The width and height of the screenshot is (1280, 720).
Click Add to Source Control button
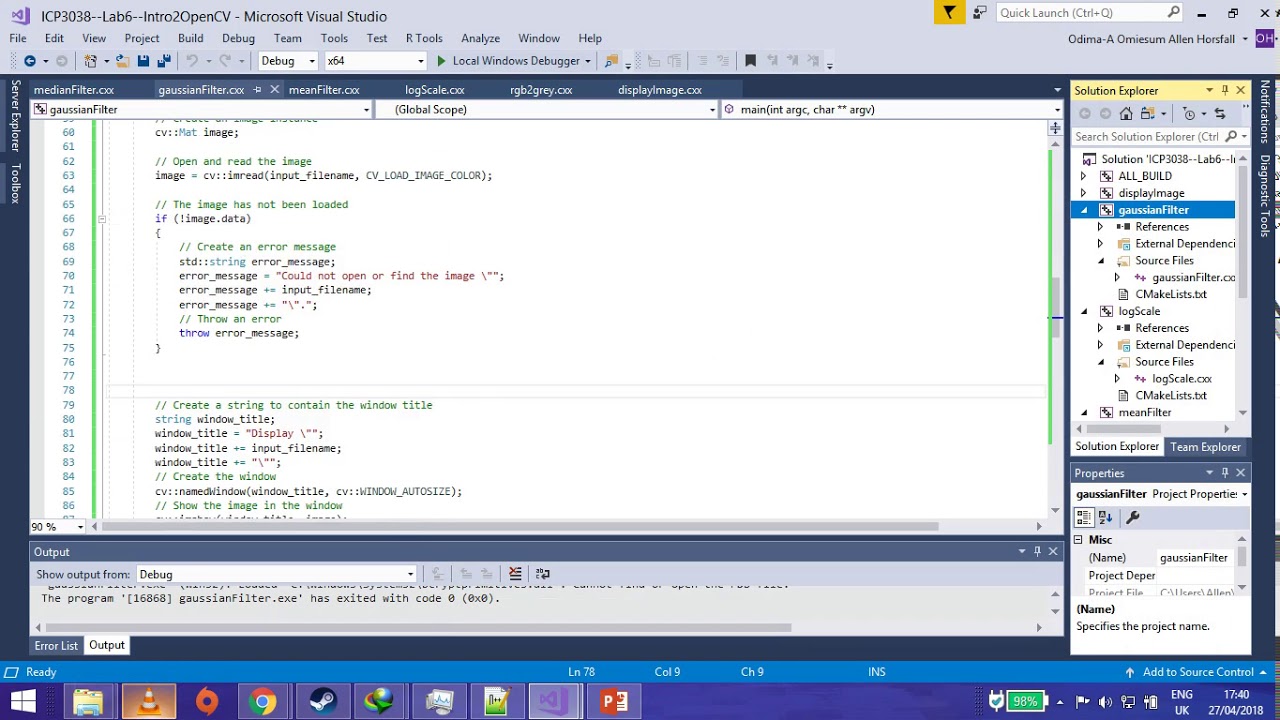click(x=1198, y=672)
